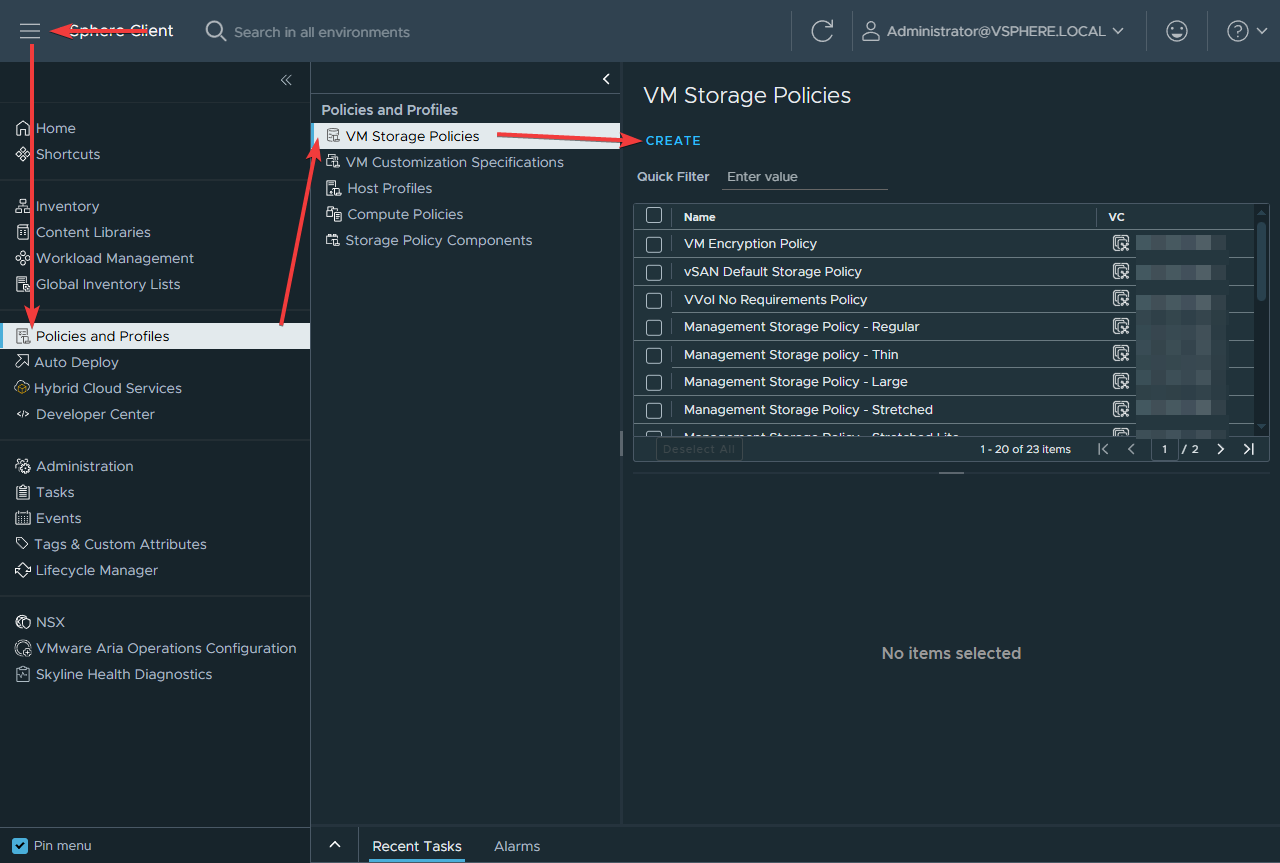Open the hamburger main menu icon
Image resolution: width=1280 pixels, height=863 pixels.
30,31
